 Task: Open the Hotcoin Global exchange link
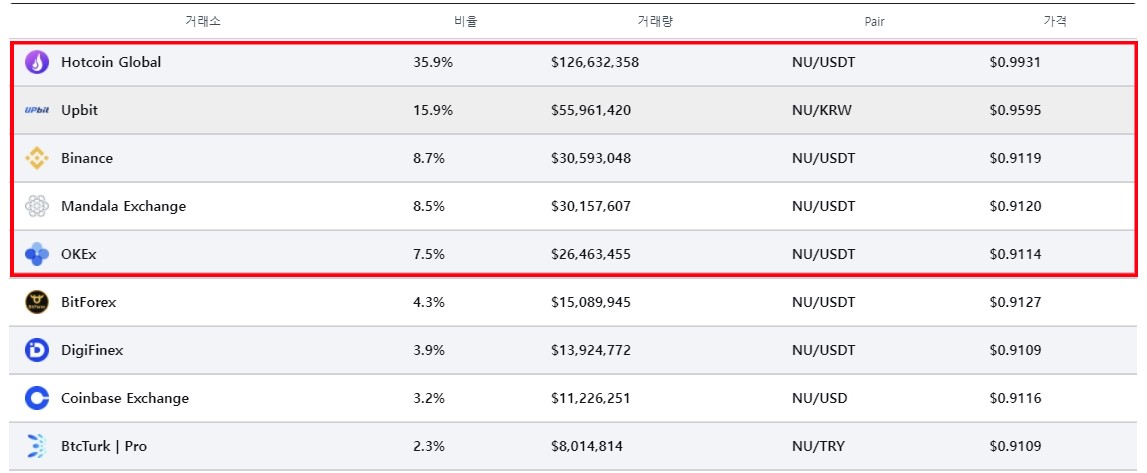coord(111,62)
